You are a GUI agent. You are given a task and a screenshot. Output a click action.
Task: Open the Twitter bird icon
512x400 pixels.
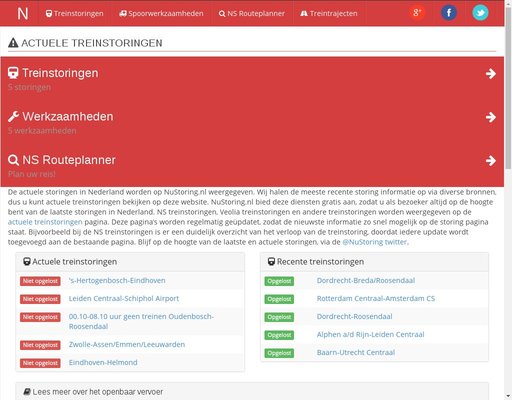[480, 13]
